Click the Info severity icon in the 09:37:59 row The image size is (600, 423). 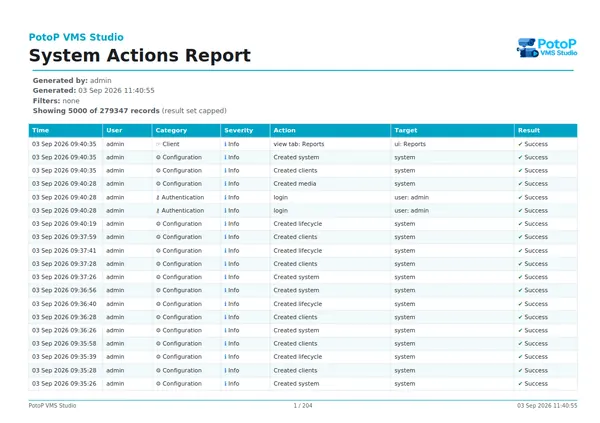tap(225, 237)
